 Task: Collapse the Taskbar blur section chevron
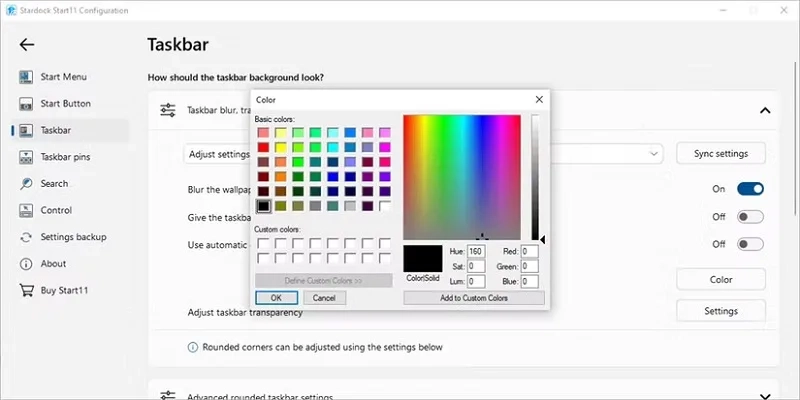(765, 111)
